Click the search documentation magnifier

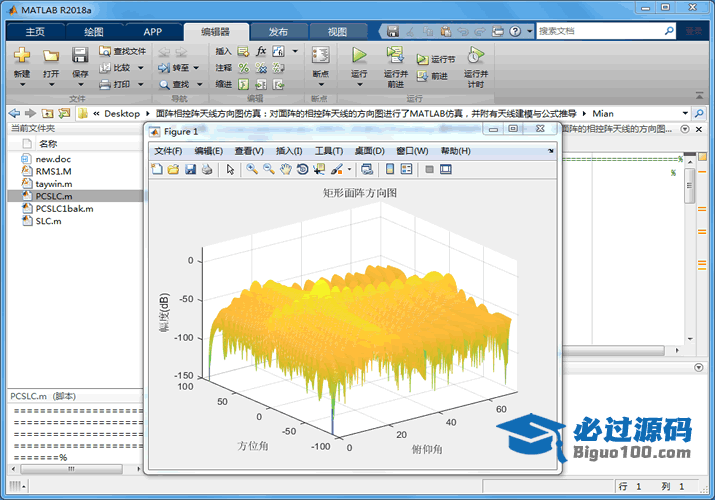tap(669, 31)
